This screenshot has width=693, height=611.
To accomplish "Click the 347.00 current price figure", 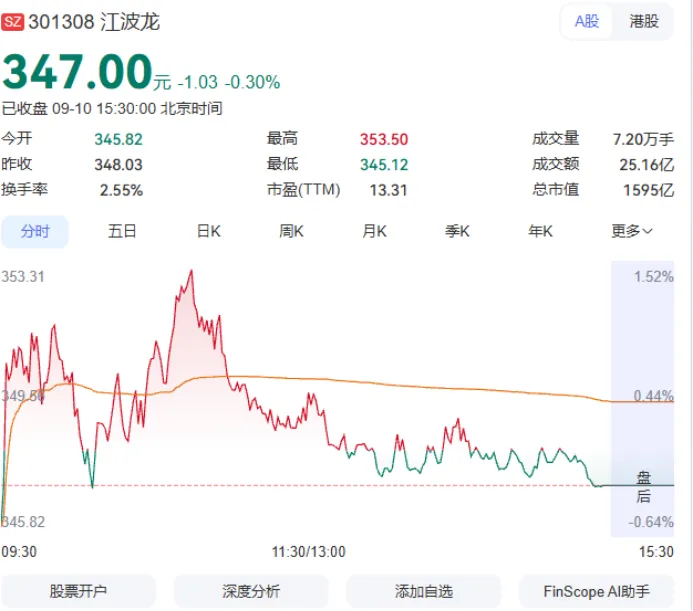I will (77, 72).
